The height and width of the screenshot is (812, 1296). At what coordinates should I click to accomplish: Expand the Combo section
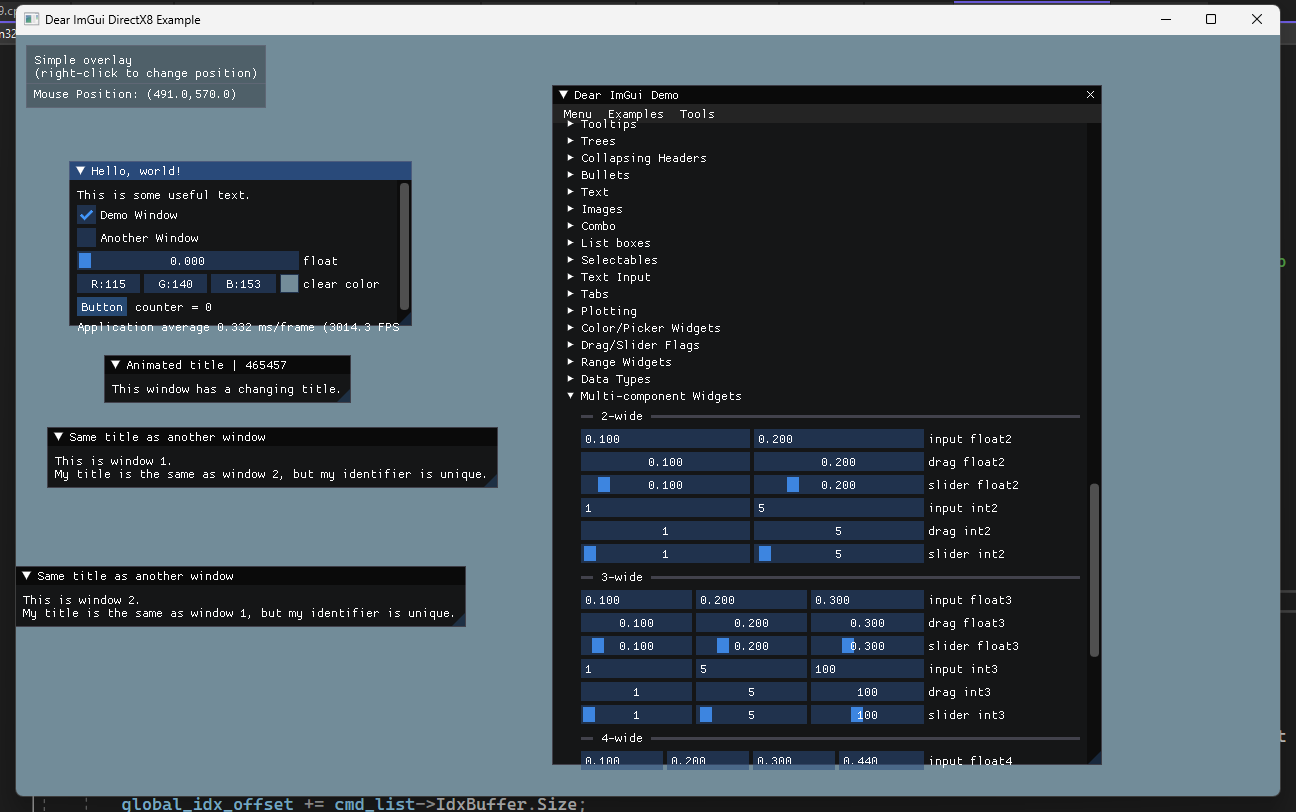coord(598,225)
